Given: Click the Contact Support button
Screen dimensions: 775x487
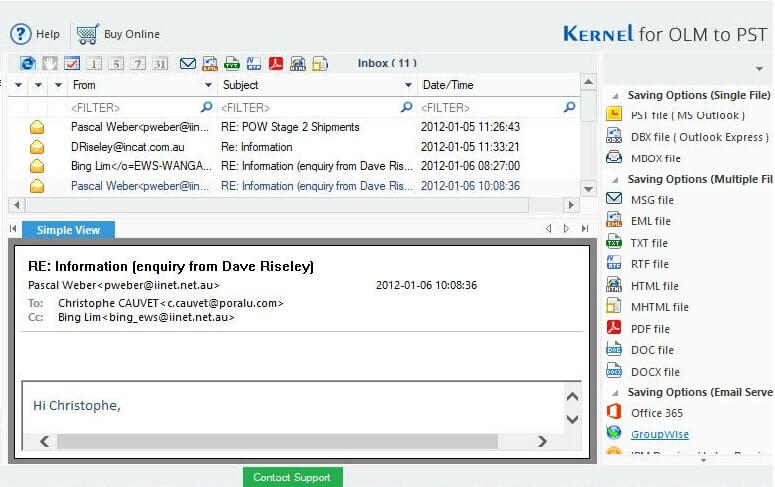Looking at the screenshot, I should pyautogui.click(x=293, y=477).
